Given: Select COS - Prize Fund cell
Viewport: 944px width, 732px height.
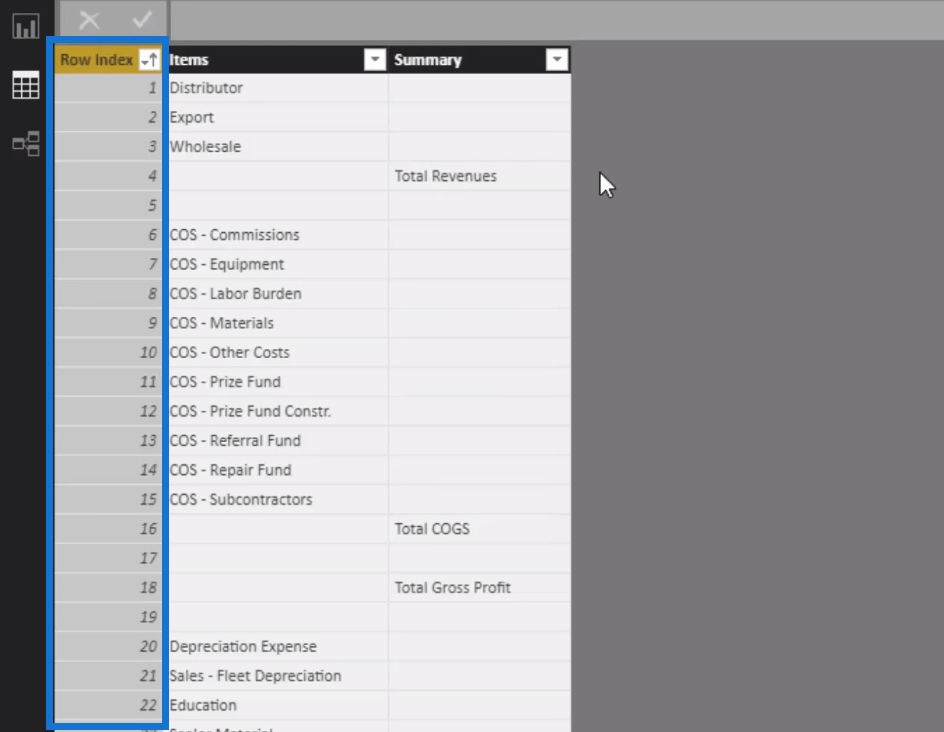Looking at the screenshot, I should [278, 382].
